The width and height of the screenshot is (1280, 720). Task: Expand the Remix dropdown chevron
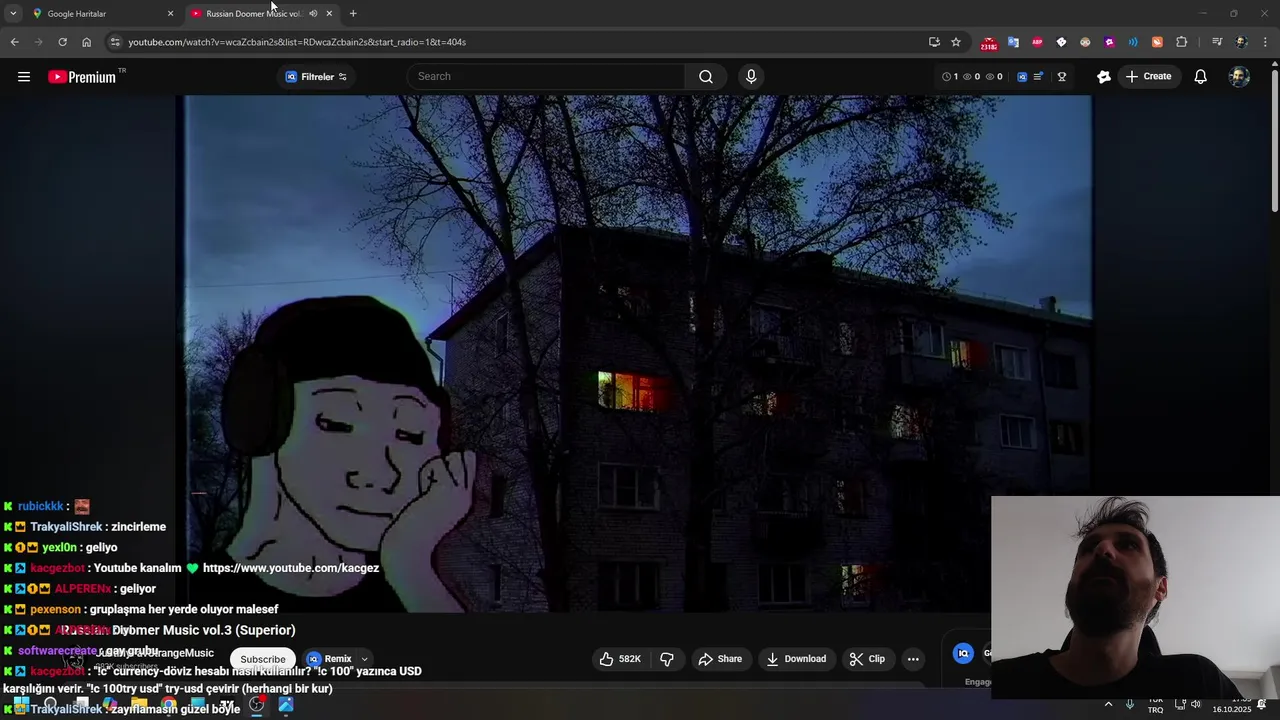point(364,659)
